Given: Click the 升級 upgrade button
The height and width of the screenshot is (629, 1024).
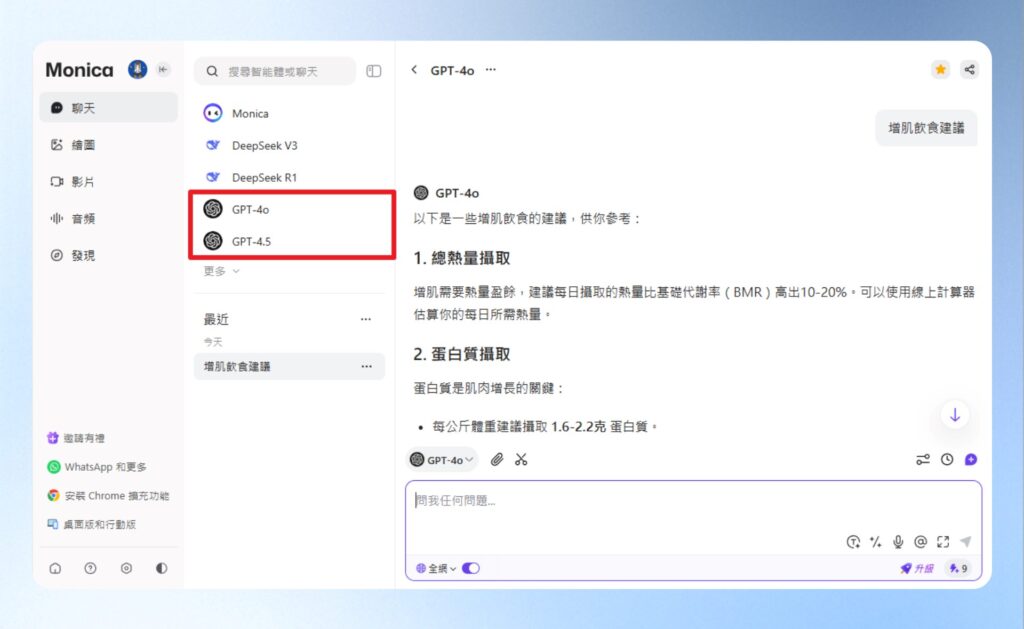Looking at the screenshot, I should click(918, 568).
